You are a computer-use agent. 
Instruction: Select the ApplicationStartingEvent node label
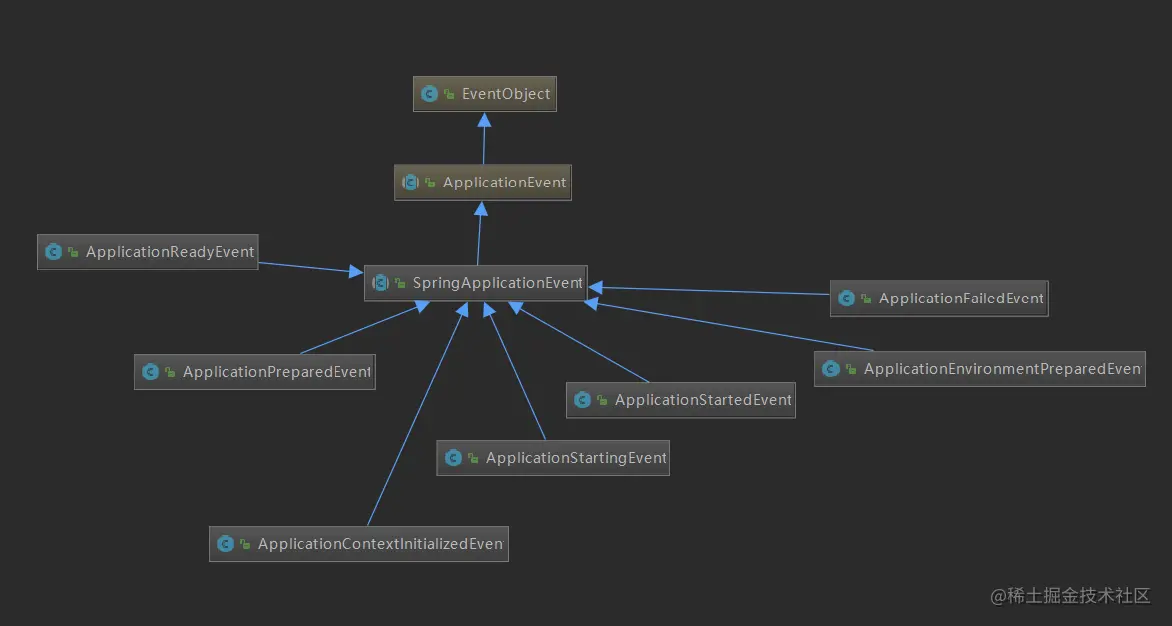click(x=576, y=457)
